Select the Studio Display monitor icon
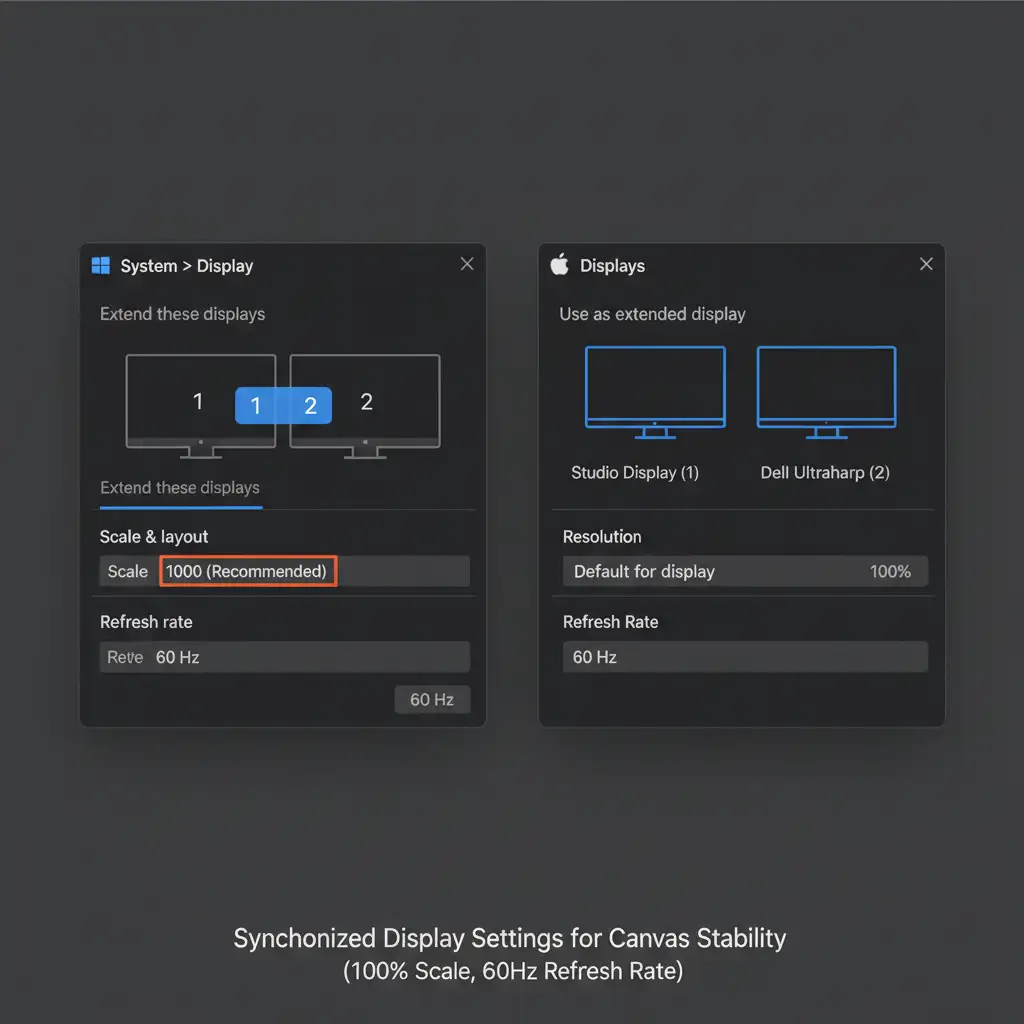This screenshot has width=1024, height=1024. pyautogui.click(x=655, y=388)
